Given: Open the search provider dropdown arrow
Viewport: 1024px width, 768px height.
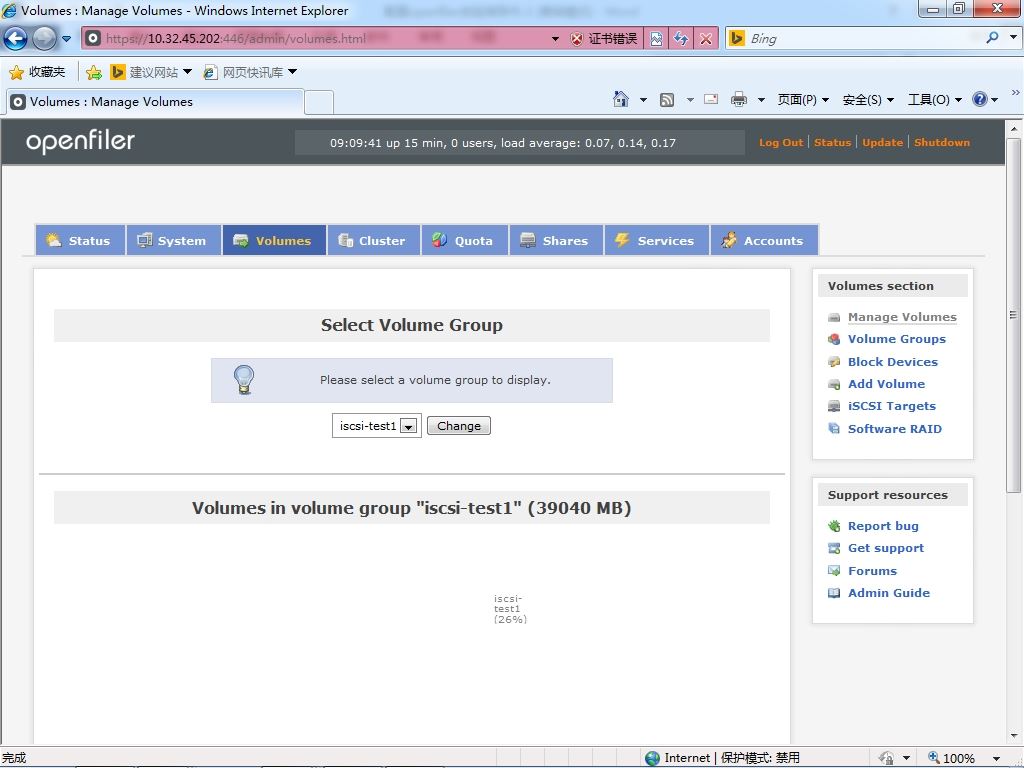Looking at the screenshot, I should coord(1014,38).
